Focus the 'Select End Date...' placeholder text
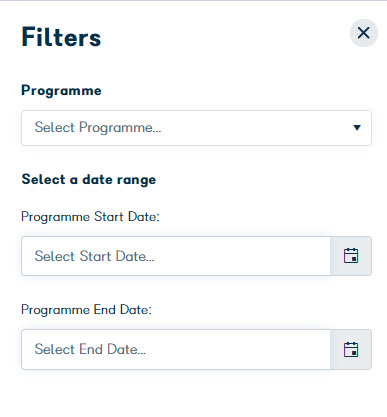The width and height of the screenshot is (387, 417). tap(90, 349)
